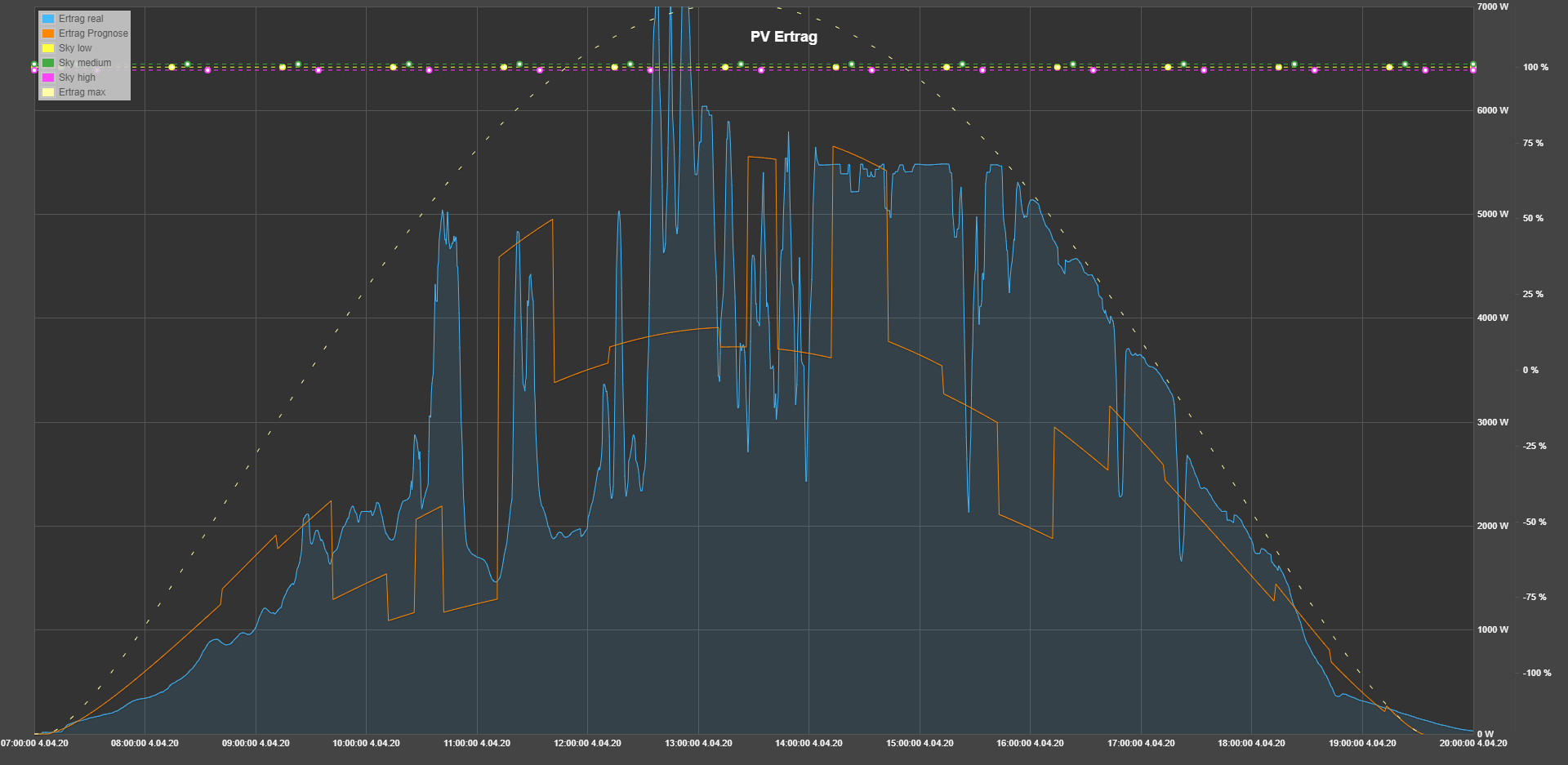The image size is (1568, 765).
Task: Click the 0 % axis label
Action: [1530, 370]
